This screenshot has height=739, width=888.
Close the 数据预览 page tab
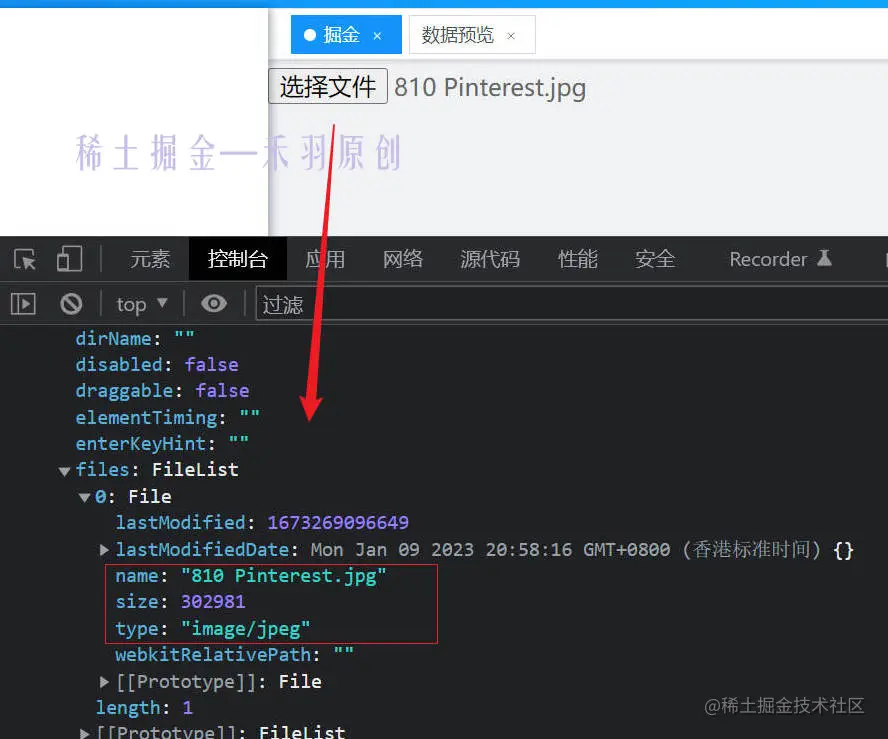pos(511,36)
